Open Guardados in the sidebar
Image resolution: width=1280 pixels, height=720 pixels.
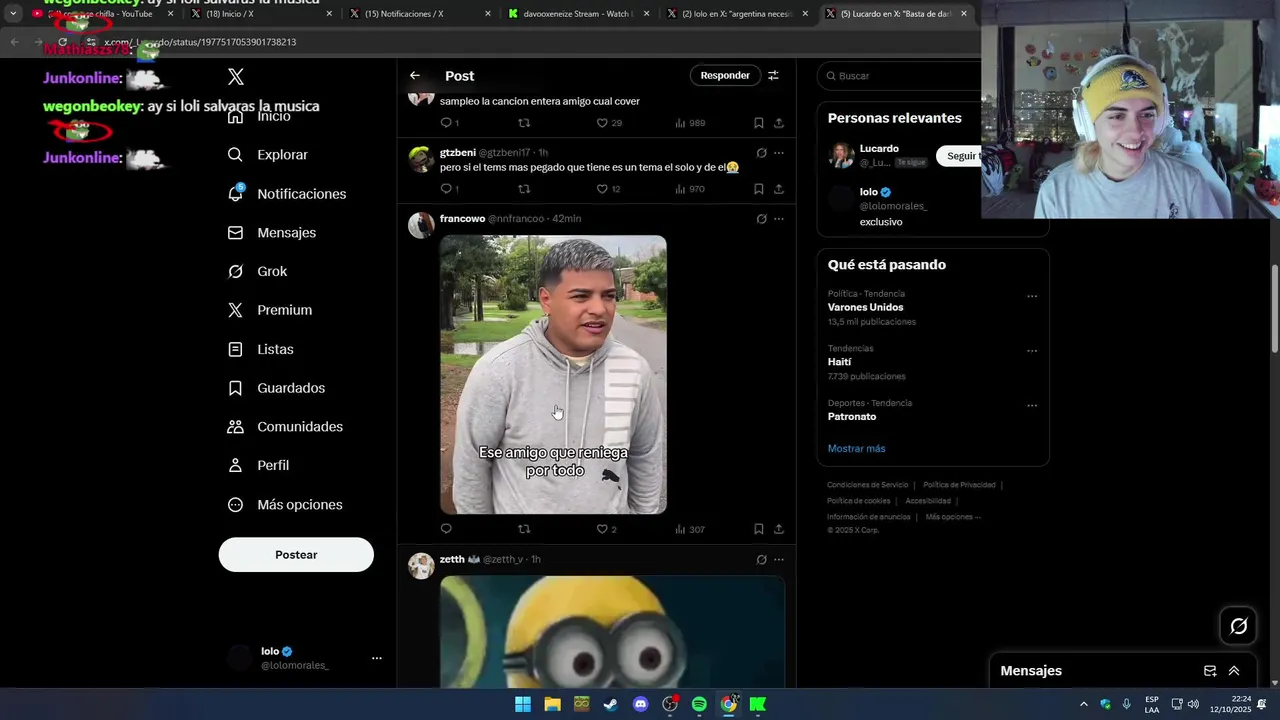click(x=276, y=388)
